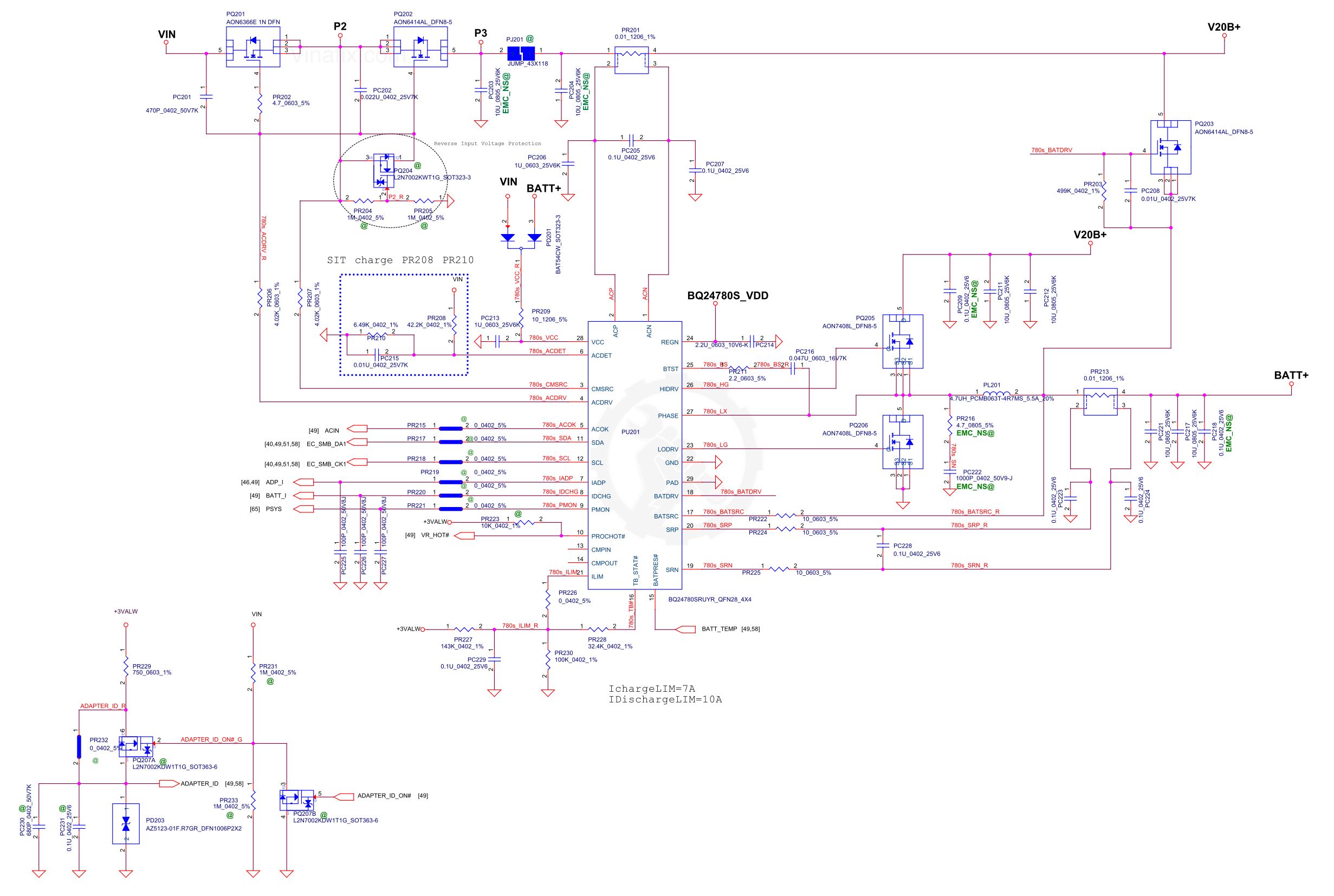This screenshot has width=1334, height=896.
Task: Click the ACIN off-page connector arrow
Action: (357, 428)
